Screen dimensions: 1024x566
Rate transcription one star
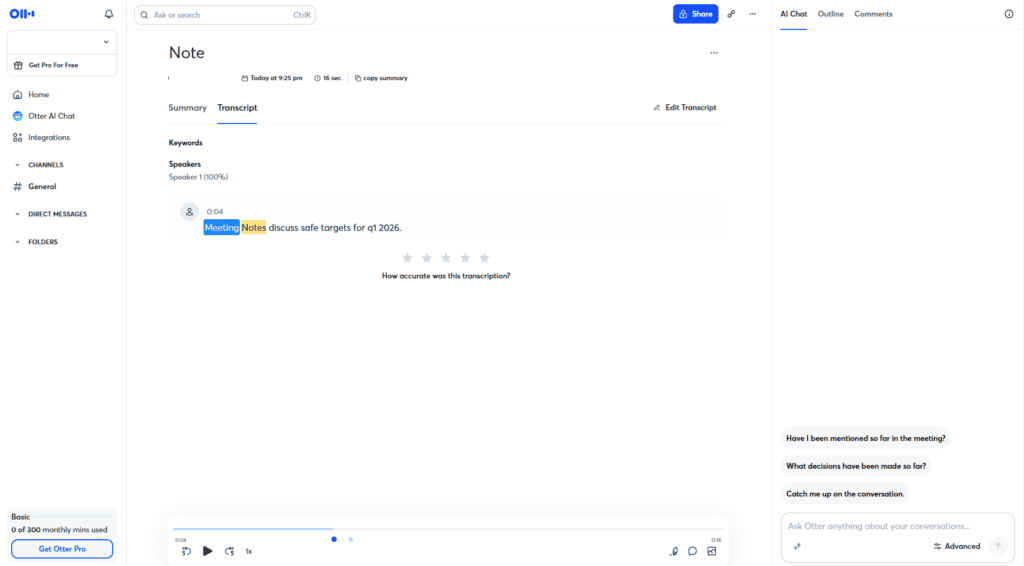(408, 258)
